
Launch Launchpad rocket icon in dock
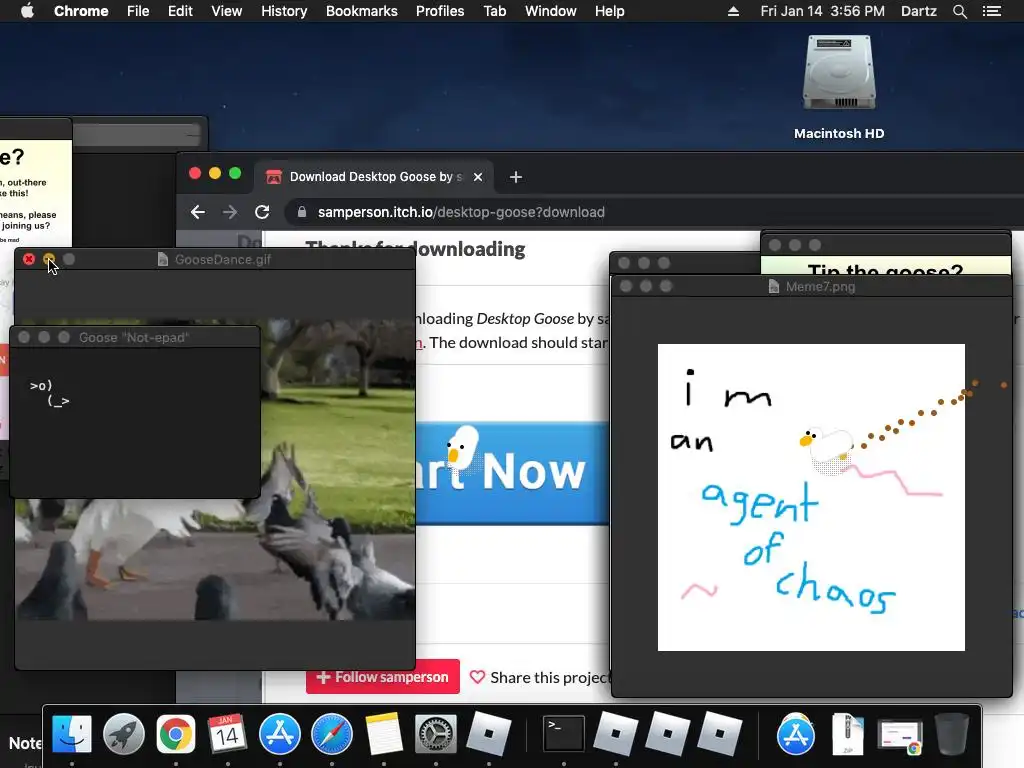pos(123,734)
